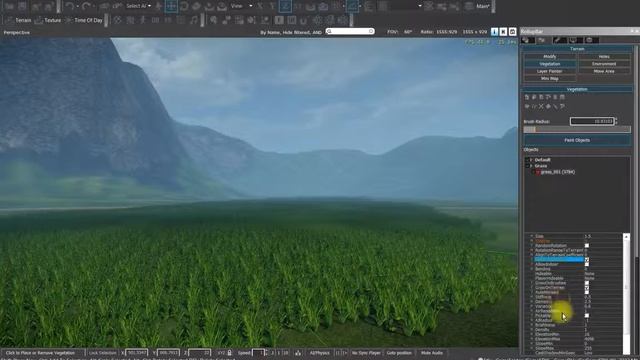Open the Texture tool in the toolbar
The height and width of the screenshot is (360, 640).
pos(48,20)
